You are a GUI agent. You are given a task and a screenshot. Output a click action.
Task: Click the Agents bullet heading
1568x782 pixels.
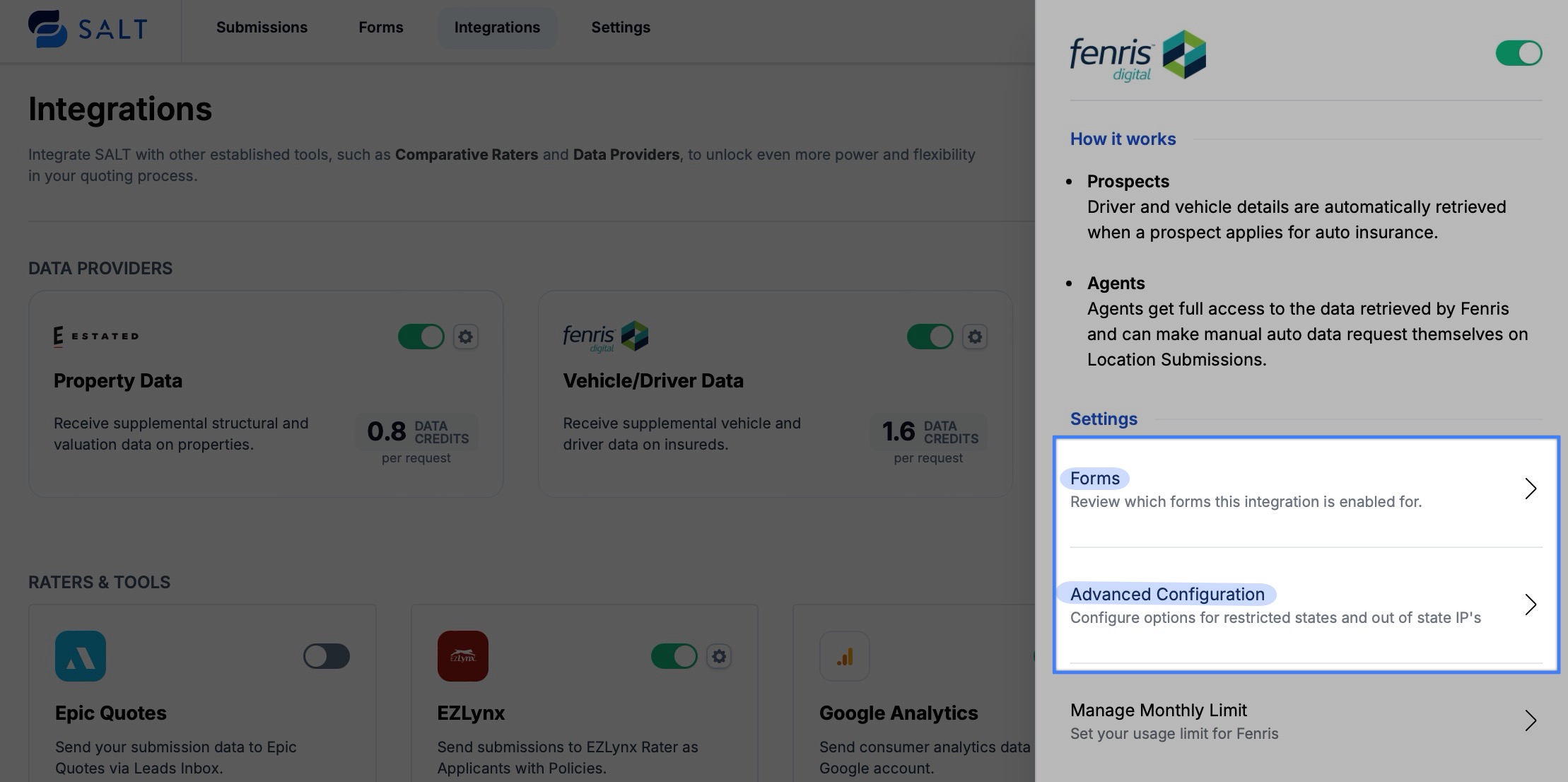coord(1116,284)
